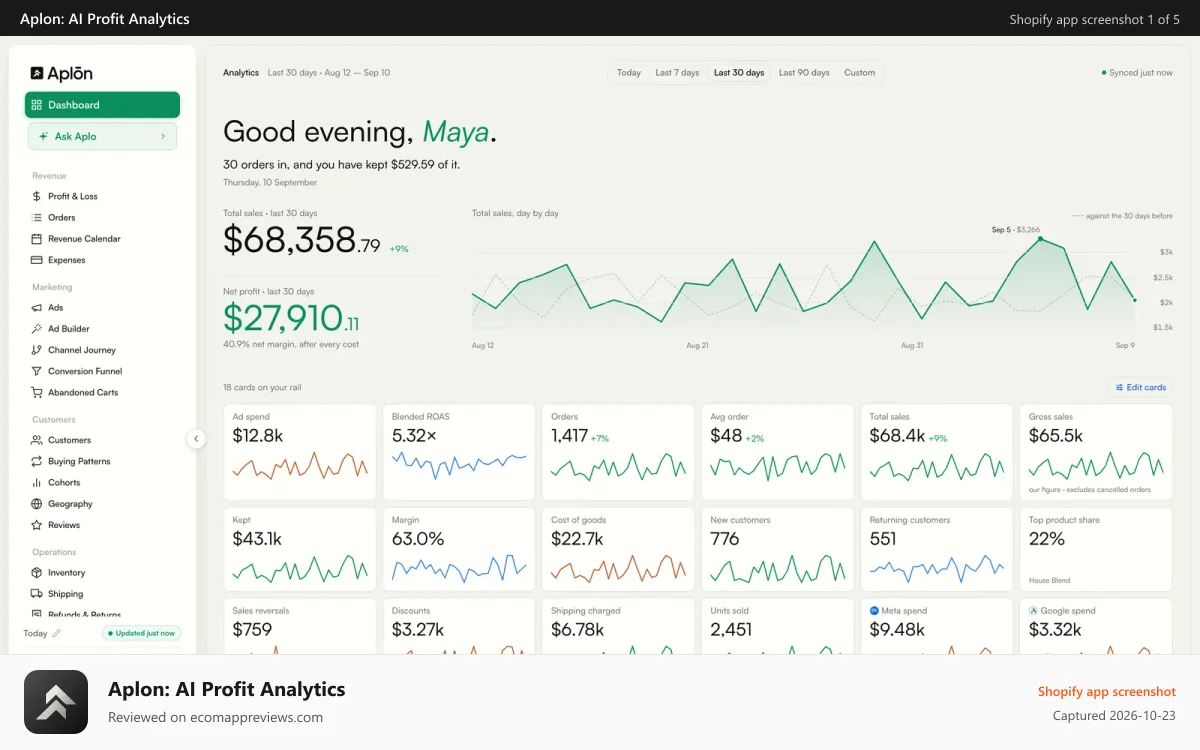Click the 'against the 30 days before' legend
This screenshot has width=1200, height=750.
pos(1122,216)
